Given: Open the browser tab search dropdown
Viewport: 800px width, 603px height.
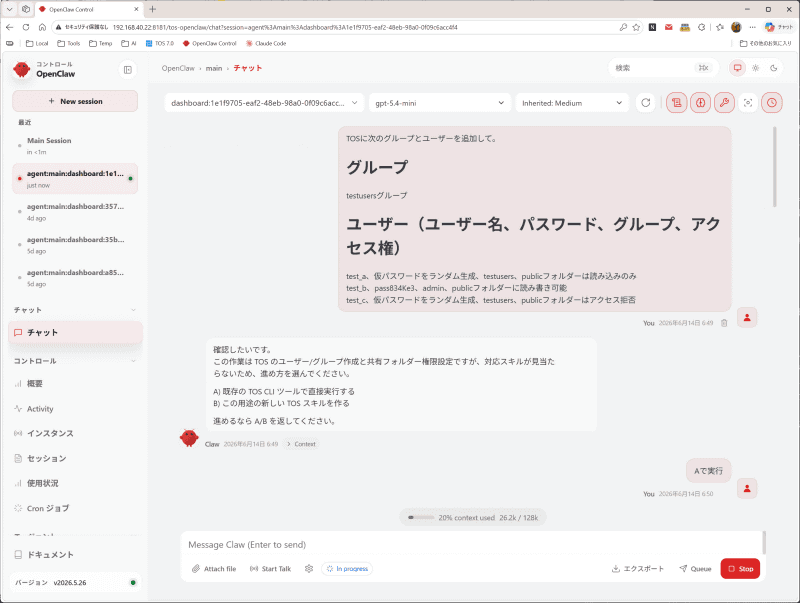Looking at the screenshot, I should [x=9, y=9].
